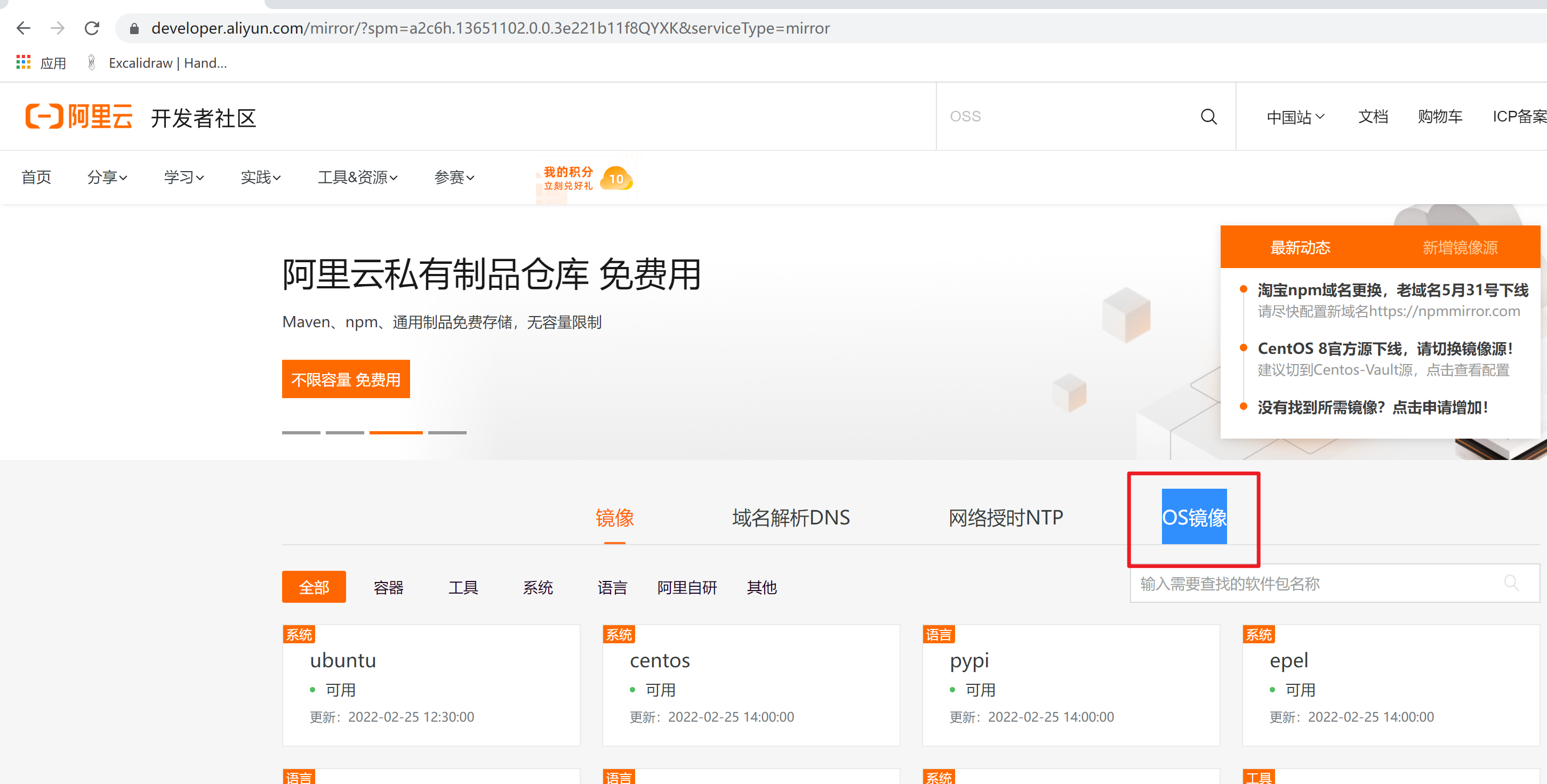Filter by 全部 category
1547x784 pixels.
[314, 586]
